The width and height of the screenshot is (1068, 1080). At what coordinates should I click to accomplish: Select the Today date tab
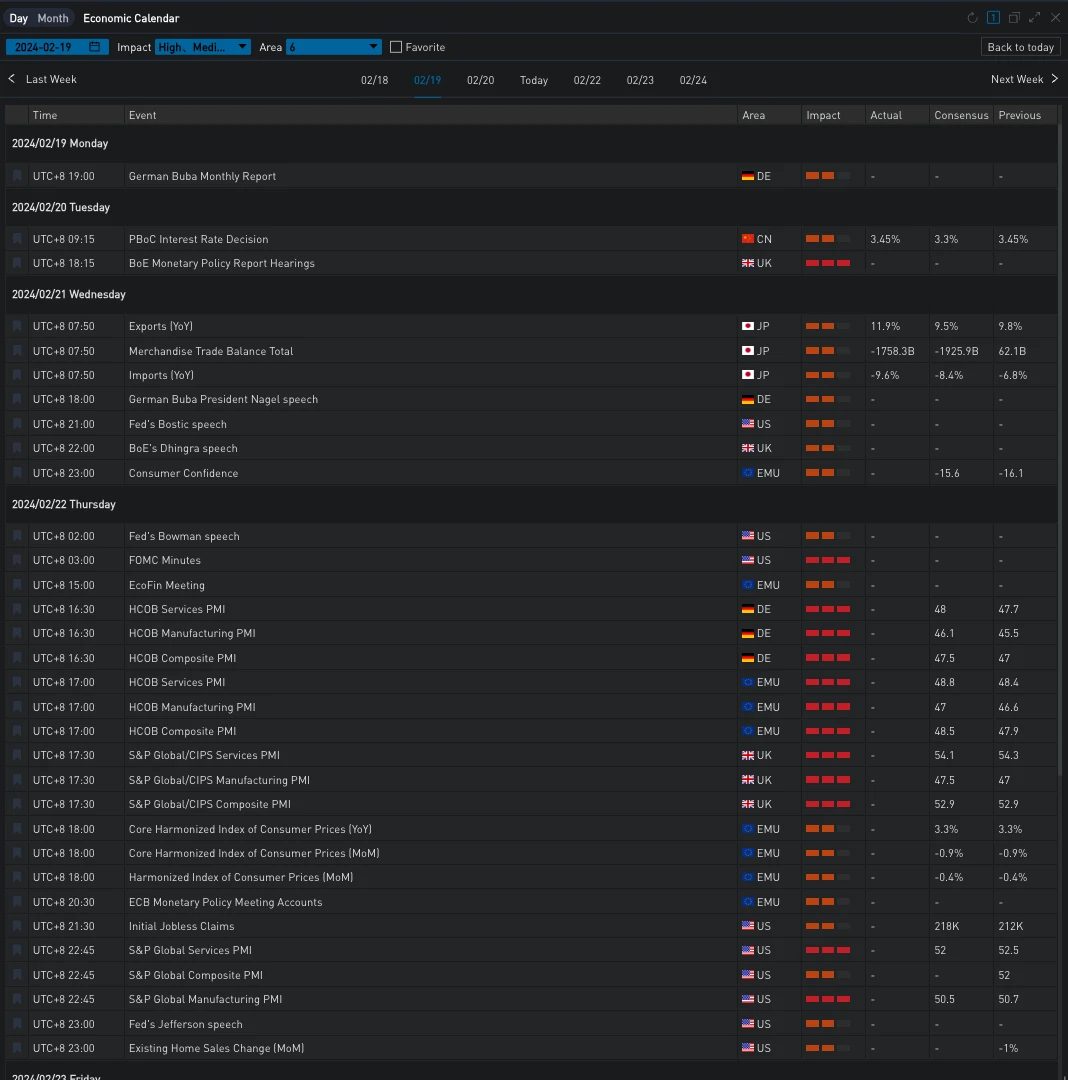[534, 80]
